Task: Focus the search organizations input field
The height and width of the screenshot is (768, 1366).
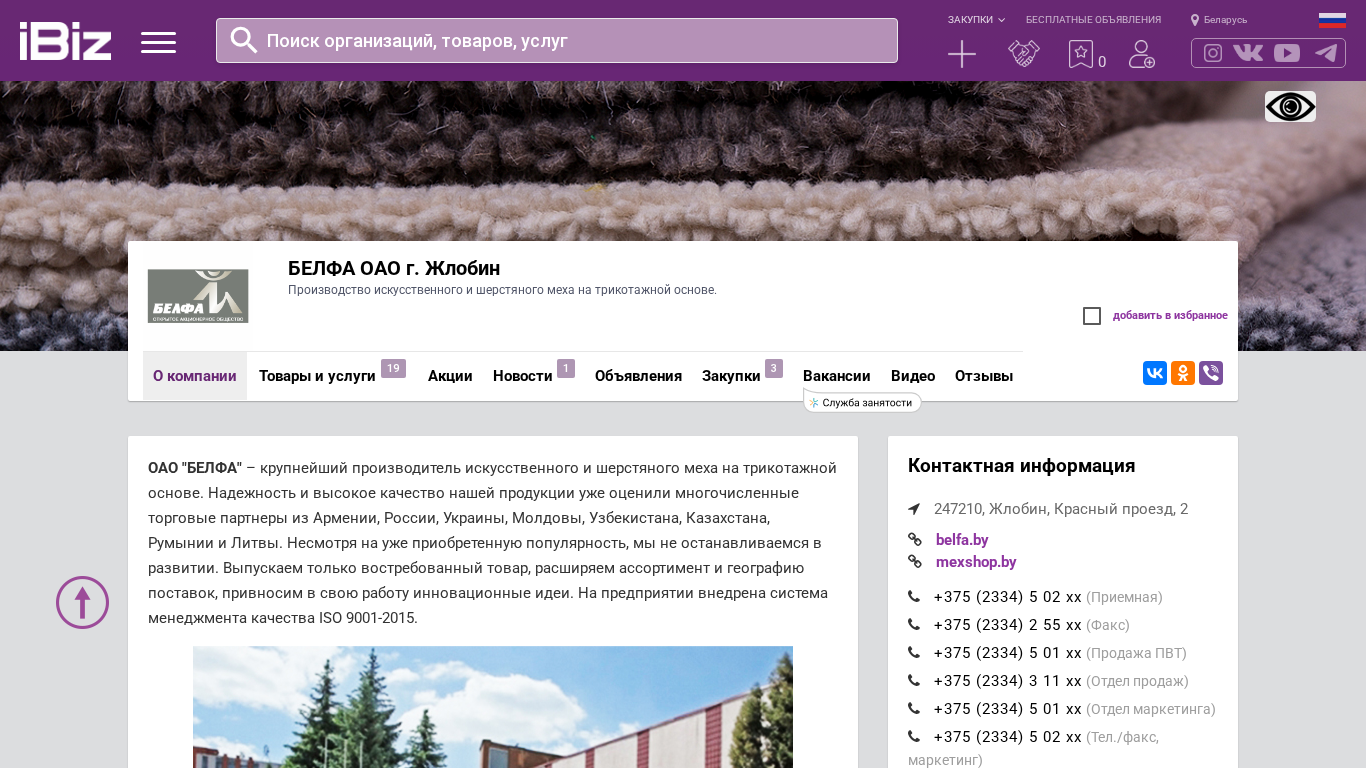Action: 557,41
